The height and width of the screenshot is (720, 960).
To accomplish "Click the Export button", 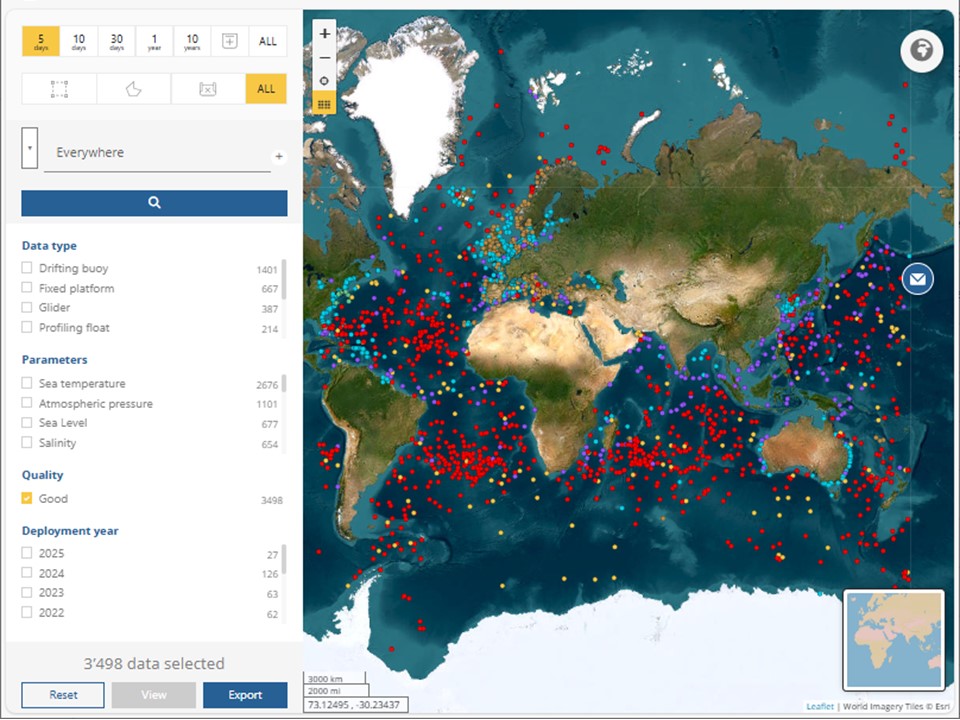I will coord(245,695).
